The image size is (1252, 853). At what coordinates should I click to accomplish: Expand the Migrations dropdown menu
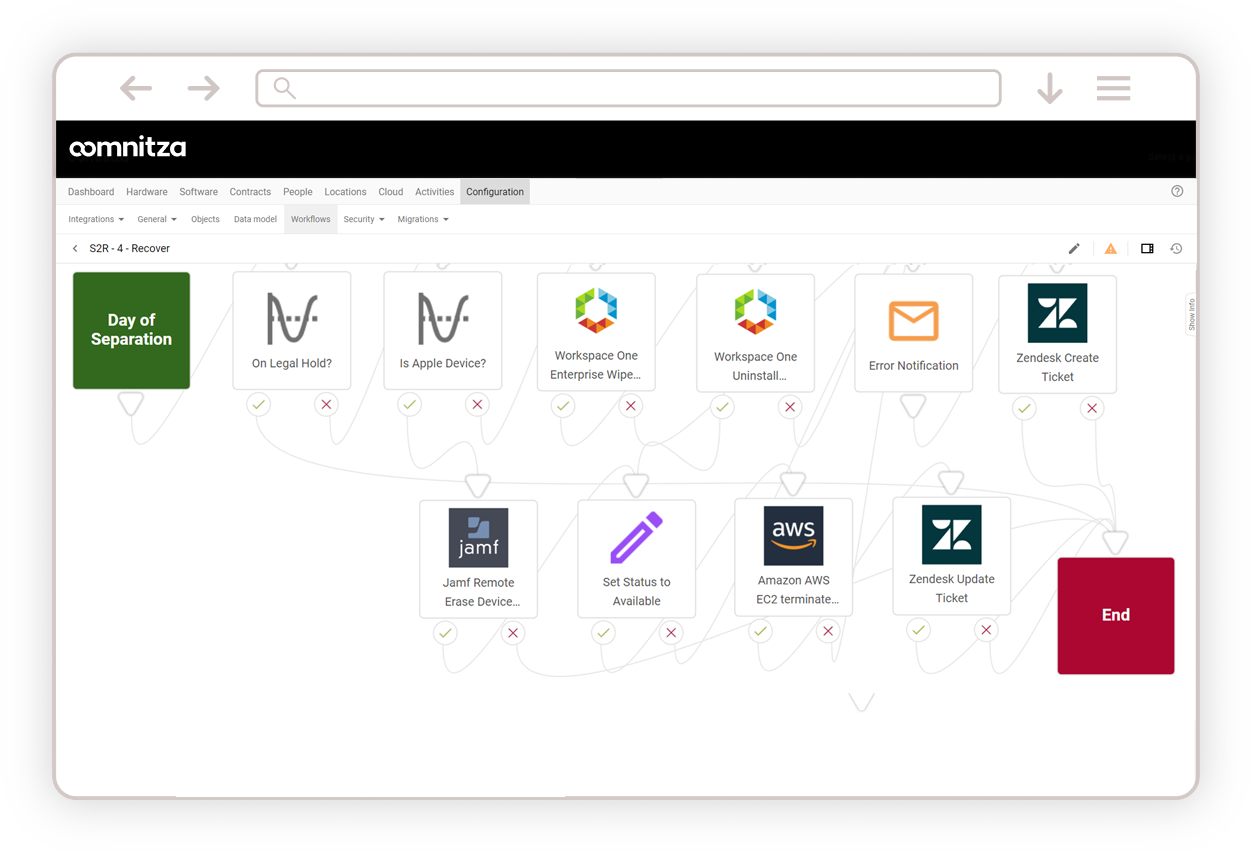422,219
